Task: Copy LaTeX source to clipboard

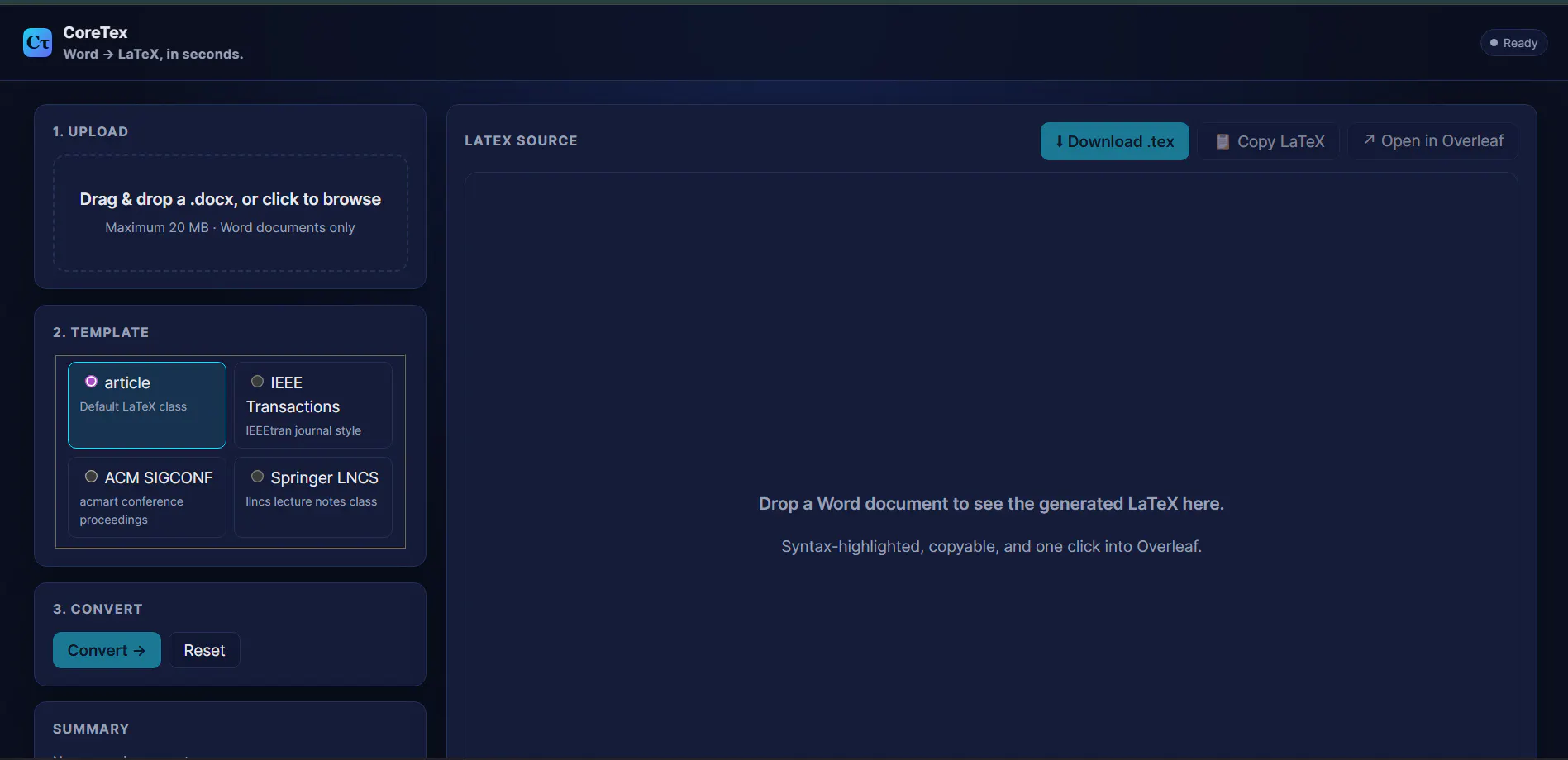Action: click(x=1269, y=141)
